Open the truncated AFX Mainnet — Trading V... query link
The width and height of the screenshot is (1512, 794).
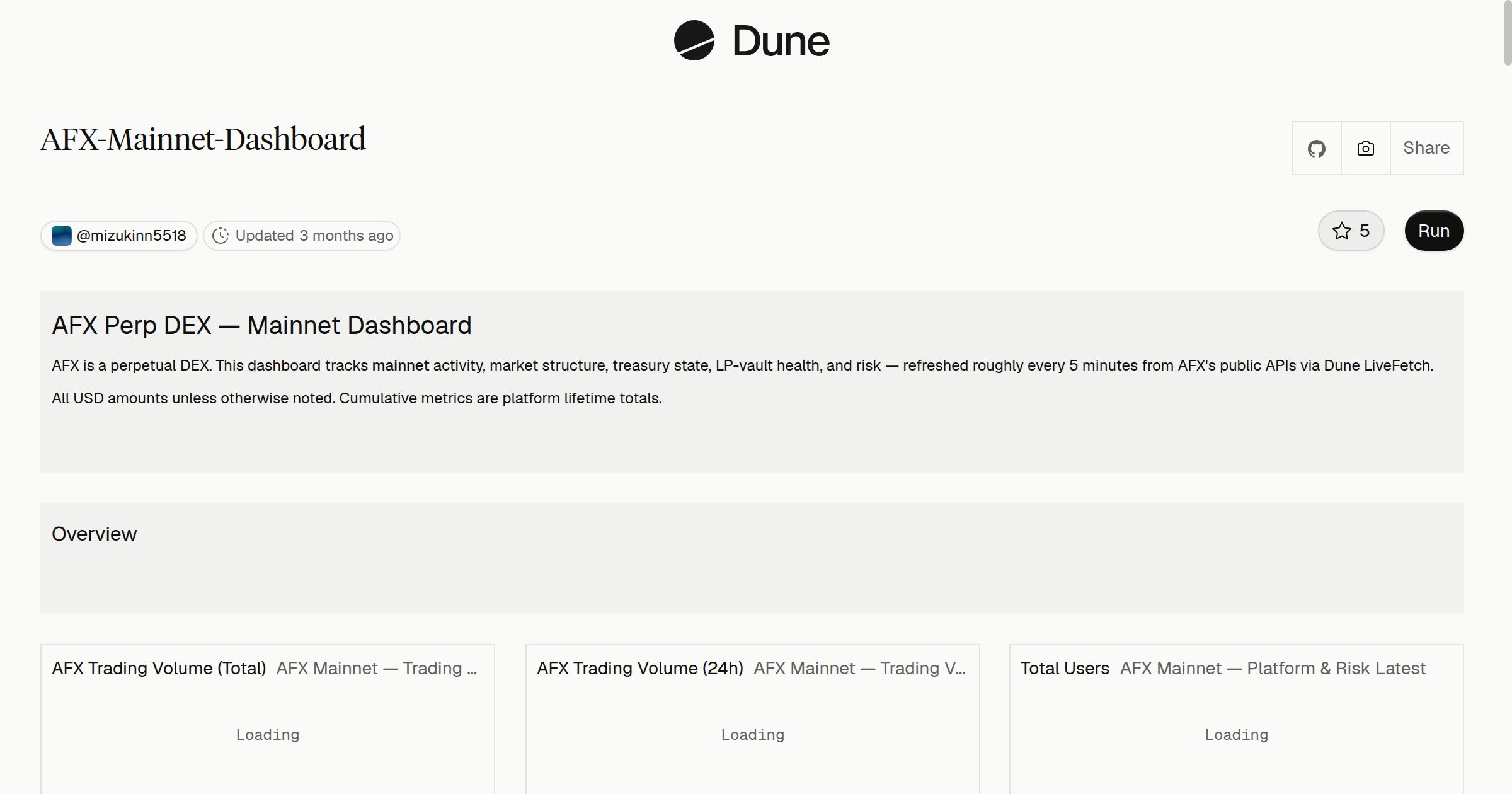tap(859, 668)
